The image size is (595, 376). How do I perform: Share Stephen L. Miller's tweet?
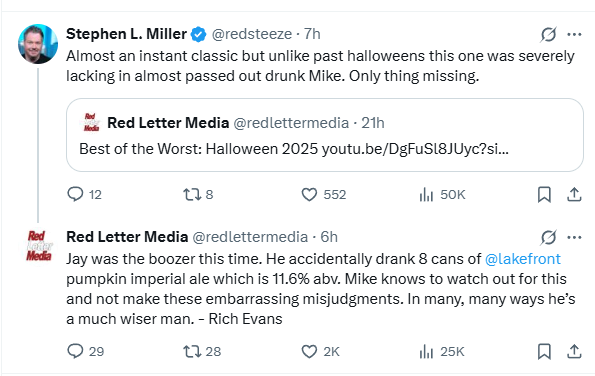tap(574, 194)
